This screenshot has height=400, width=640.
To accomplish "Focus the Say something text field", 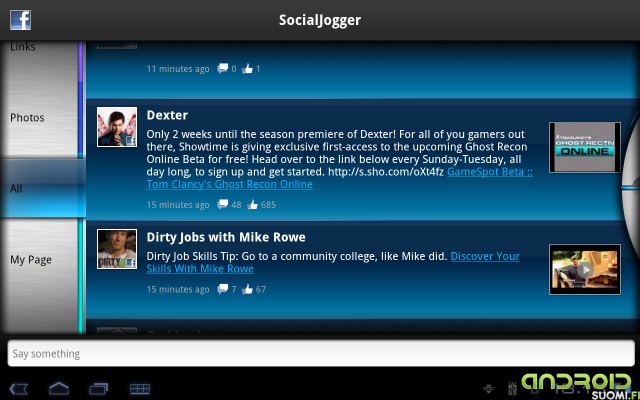I will pos(321,353).
